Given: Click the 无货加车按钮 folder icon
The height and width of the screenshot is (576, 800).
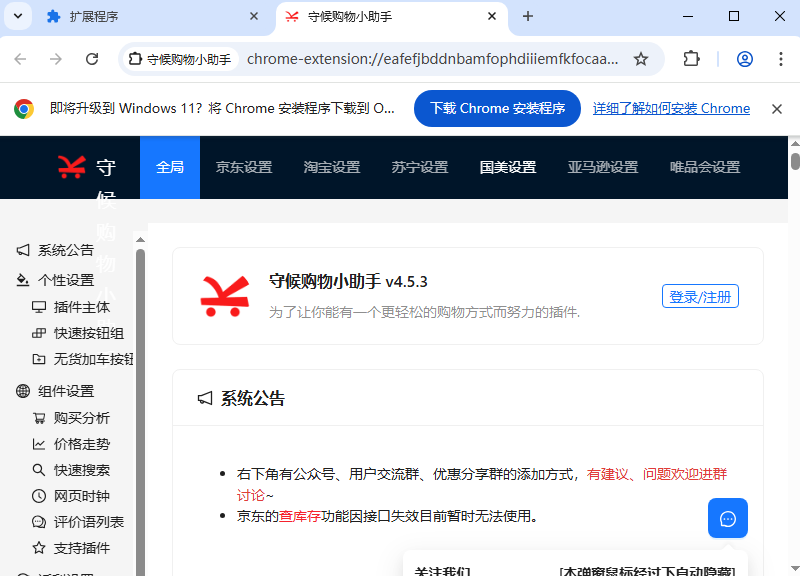Looking at the screenshot, I should (x=39, y=359).
